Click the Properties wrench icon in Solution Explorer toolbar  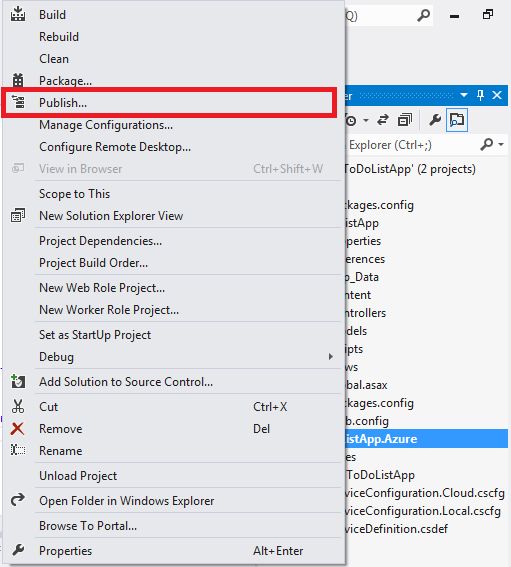click(435, 120)
